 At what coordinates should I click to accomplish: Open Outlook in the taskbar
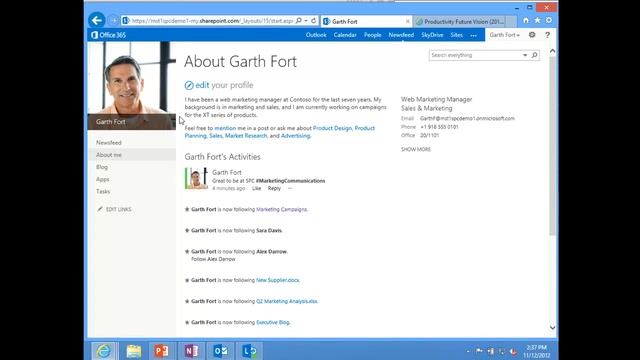pyautogui.click(x=220, y=351)
